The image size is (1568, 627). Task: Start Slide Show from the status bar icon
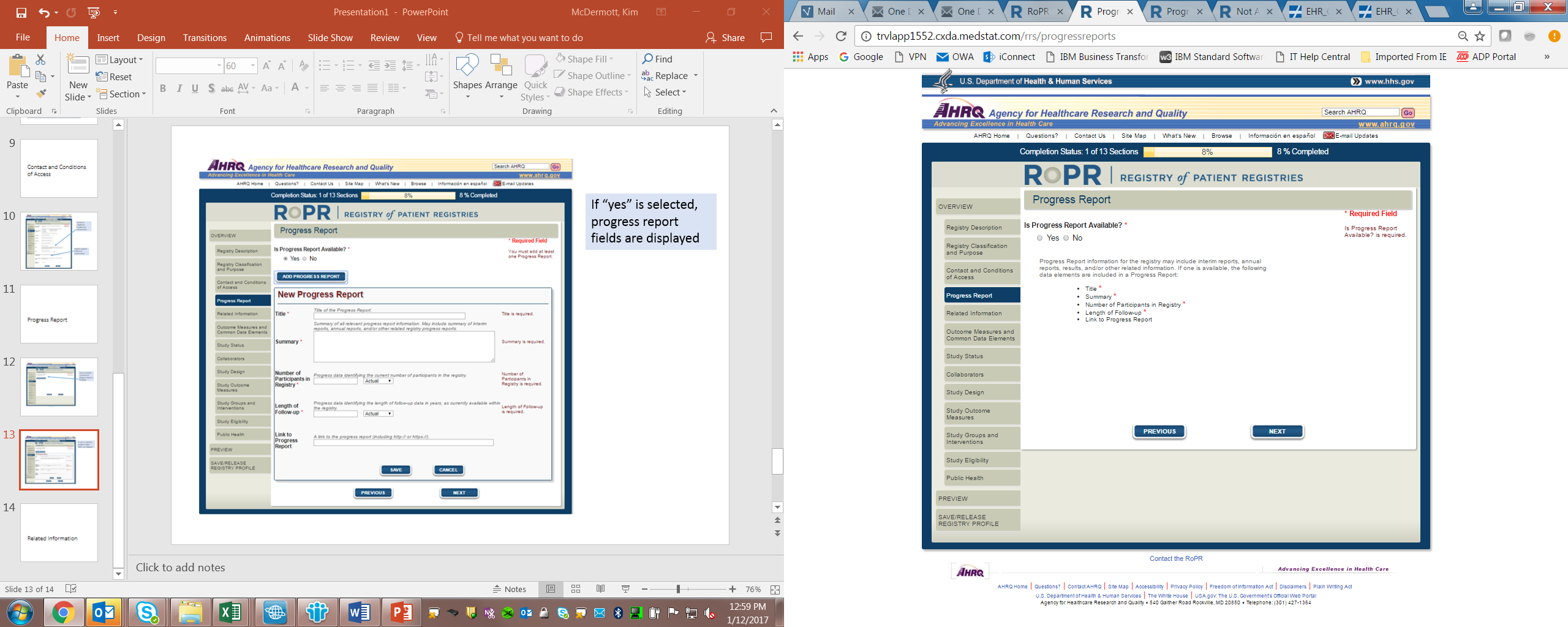(625, 589)
